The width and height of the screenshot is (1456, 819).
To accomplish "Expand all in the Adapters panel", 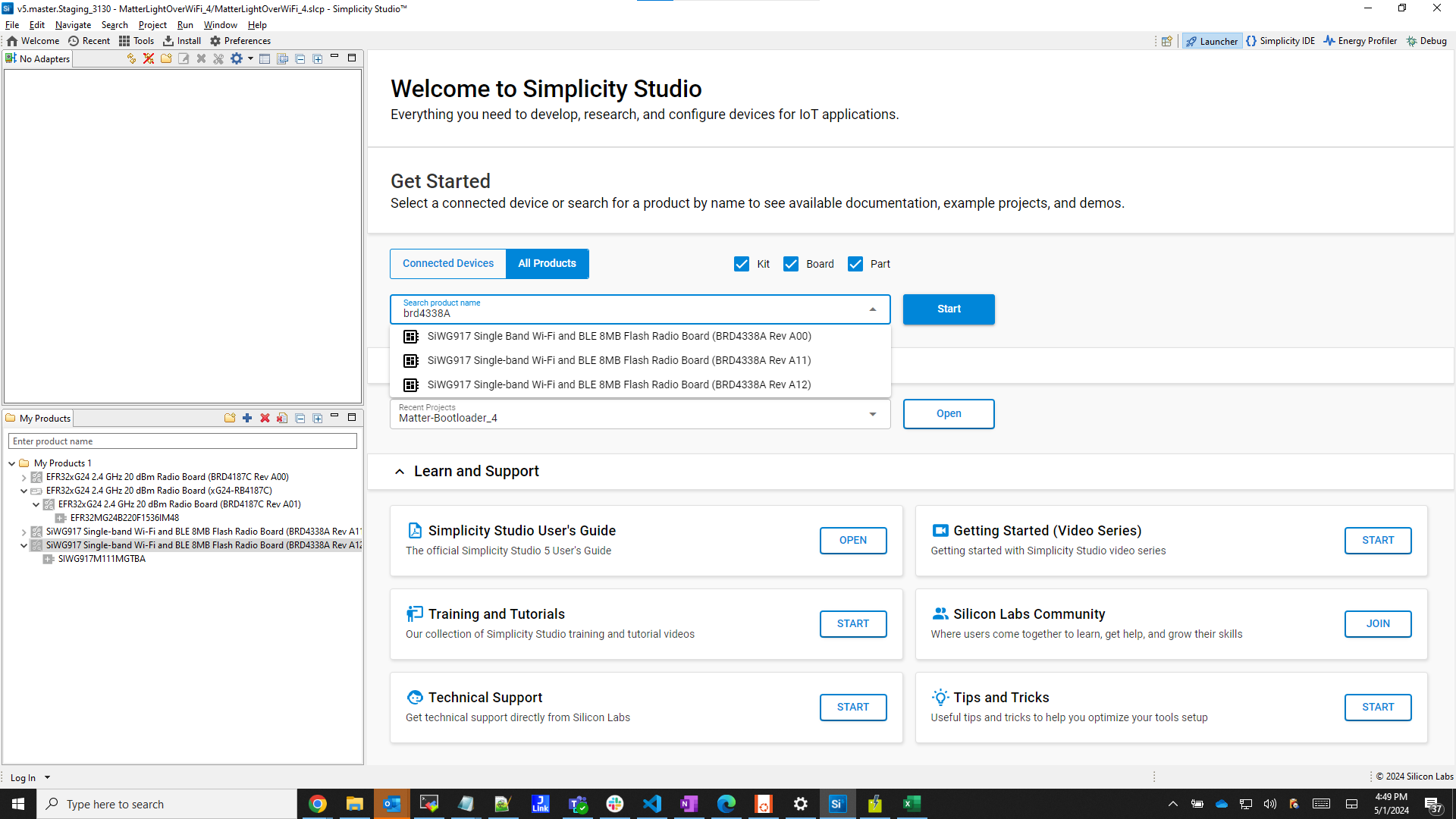I will (318, 58).
